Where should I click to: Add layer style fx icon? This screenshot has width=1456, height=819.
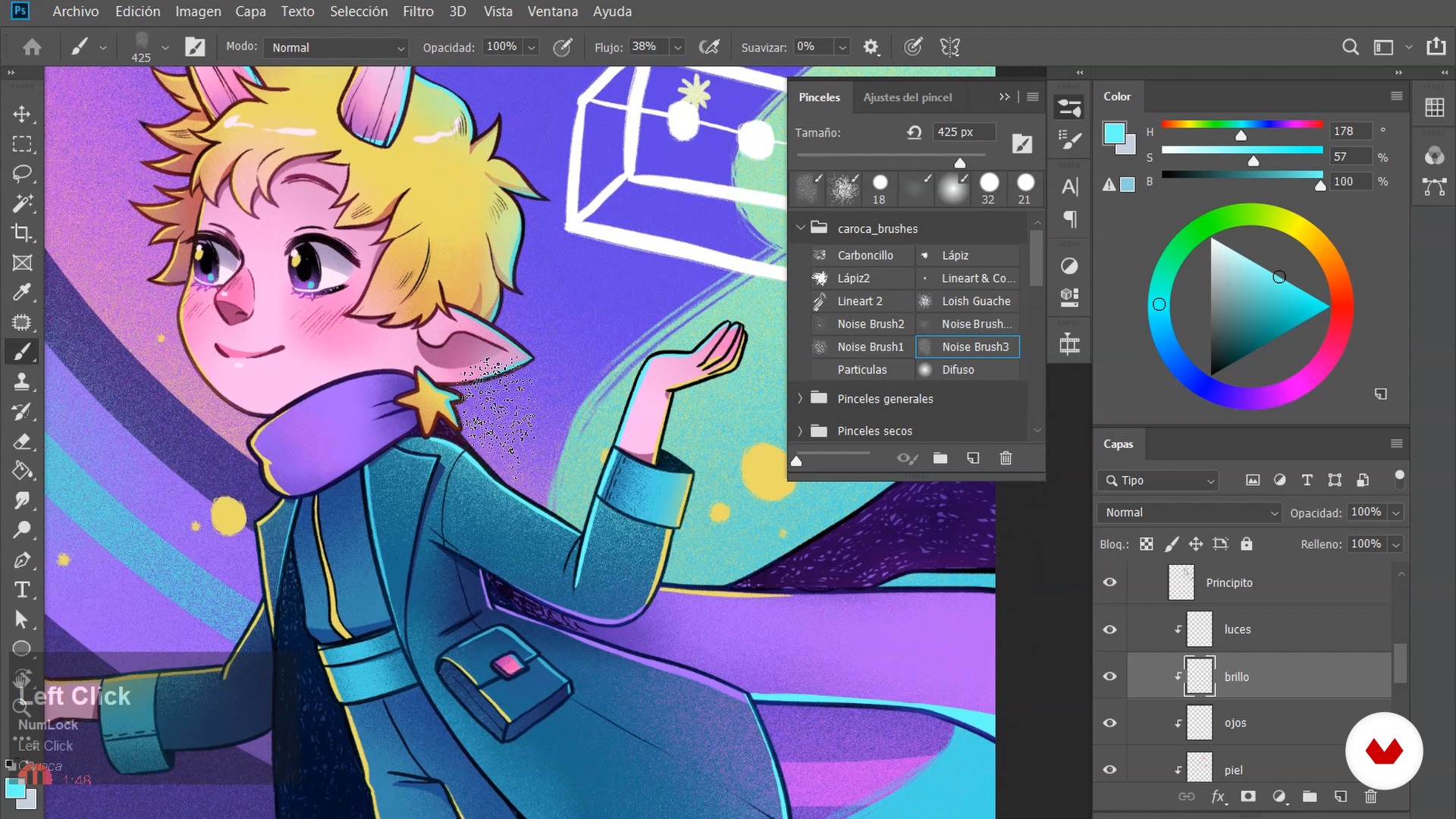1218,796
